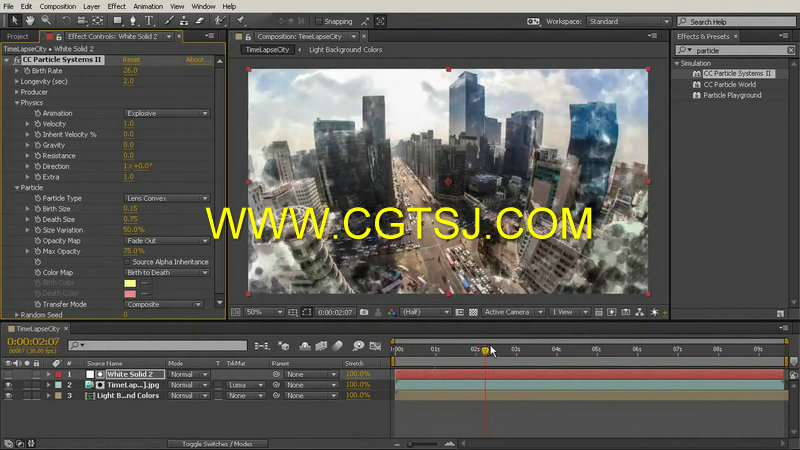Enable motion blur switch in timeline
This screenshot has width=800, height=450.
coord(338,345)
